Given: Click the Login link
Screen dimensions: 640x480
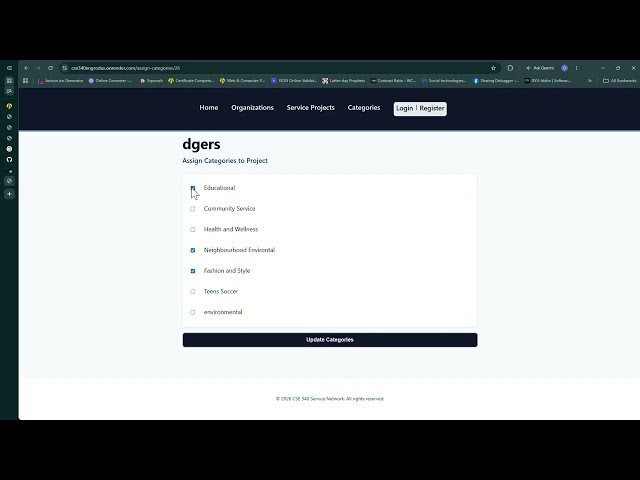Looking at the screenshot, I should point(404,109).
